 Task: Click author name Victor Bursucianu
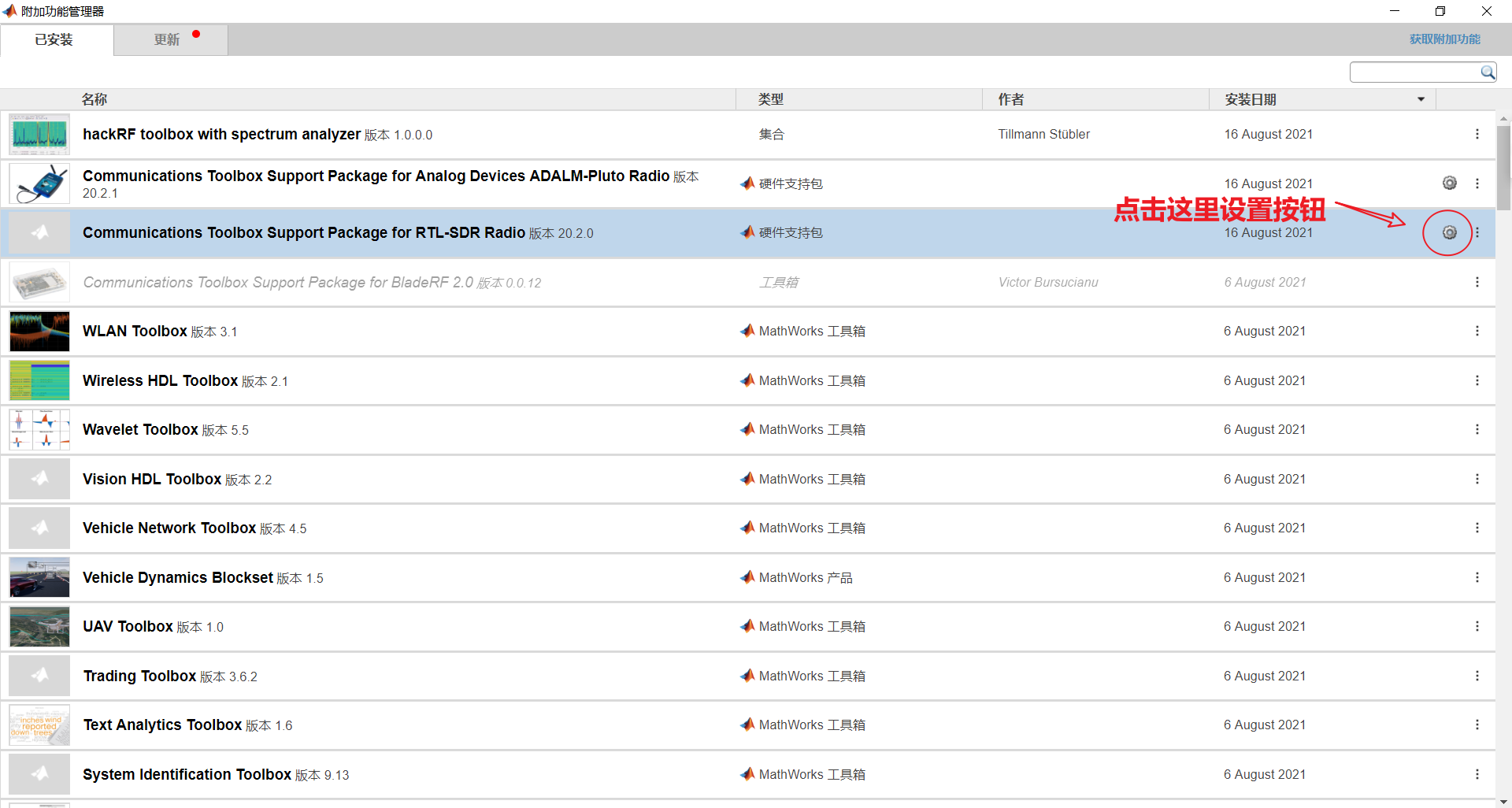(x=1048, y=282)
